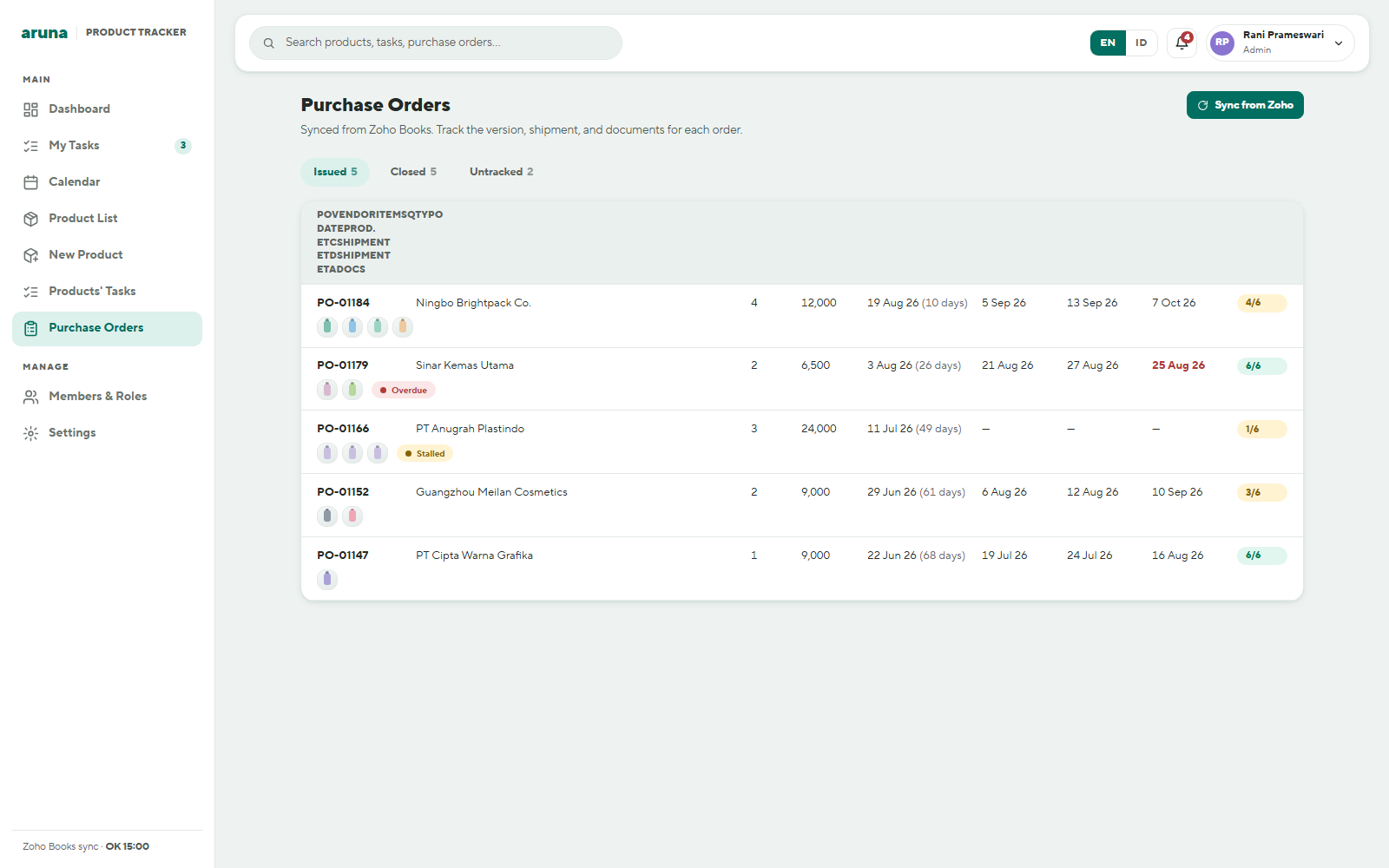Open purchase order PO-01166
The width and height of the screenshot is (1389, 868).
click(343, 429)
